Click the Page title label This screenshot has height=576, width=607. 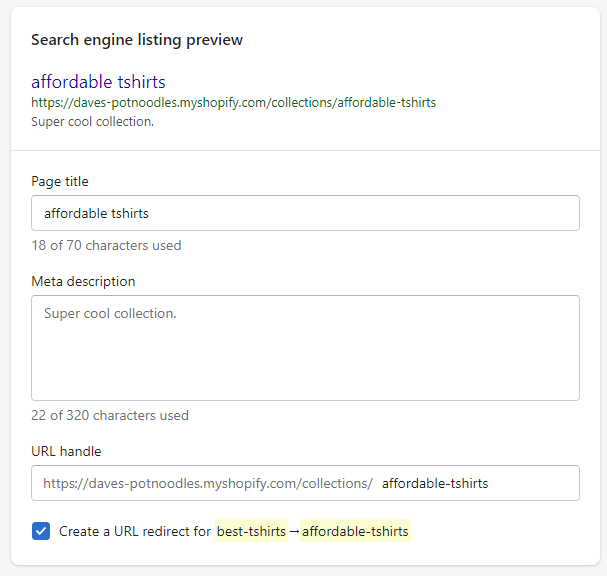click(60, 181)
